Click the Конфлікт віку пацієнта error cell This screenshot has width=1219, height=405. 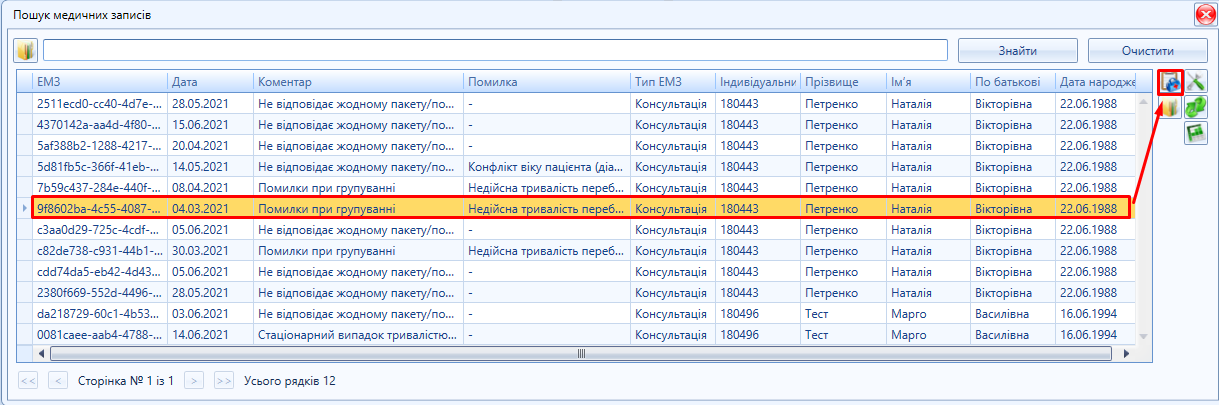546,166
